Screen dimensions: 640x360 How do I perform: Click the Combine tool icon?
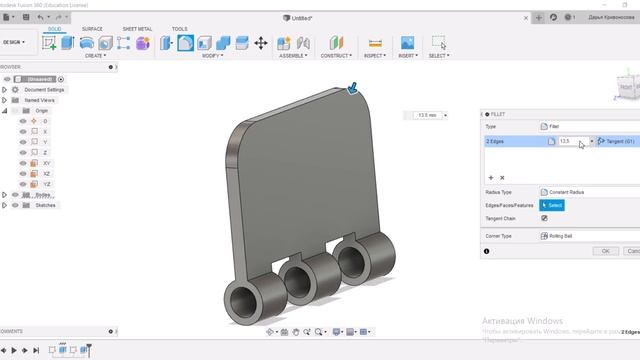click(223, 43)
